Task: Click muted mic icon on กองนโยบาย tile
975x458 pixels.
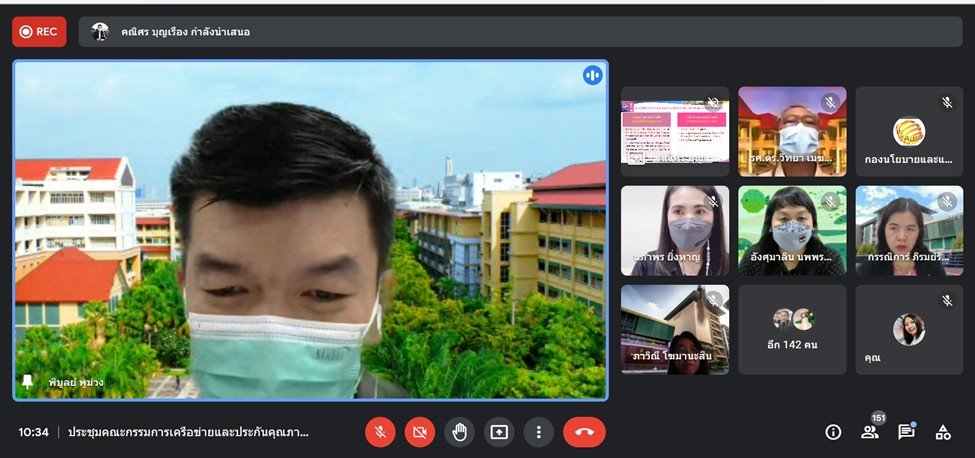Action: (x=947, y=102)
